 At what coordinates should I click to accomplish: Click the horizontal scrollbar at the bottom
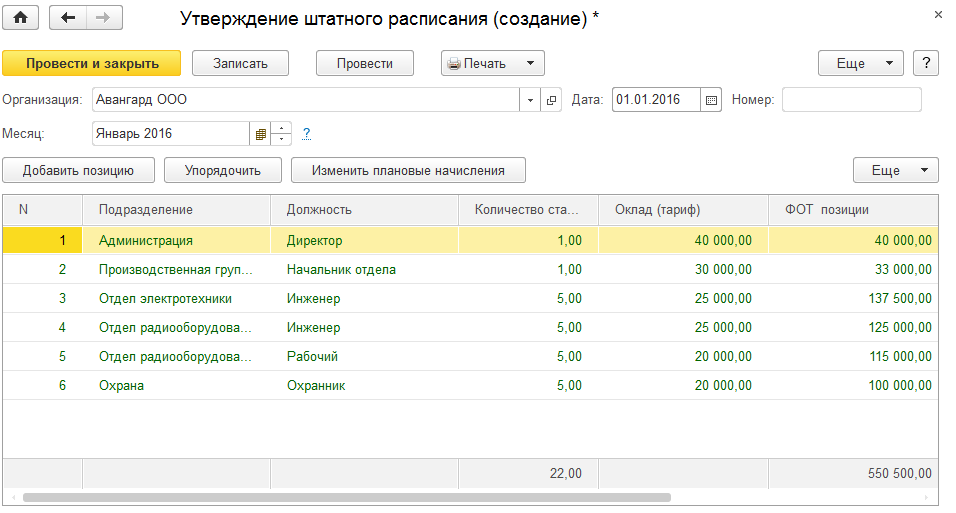tap(346, 497)
